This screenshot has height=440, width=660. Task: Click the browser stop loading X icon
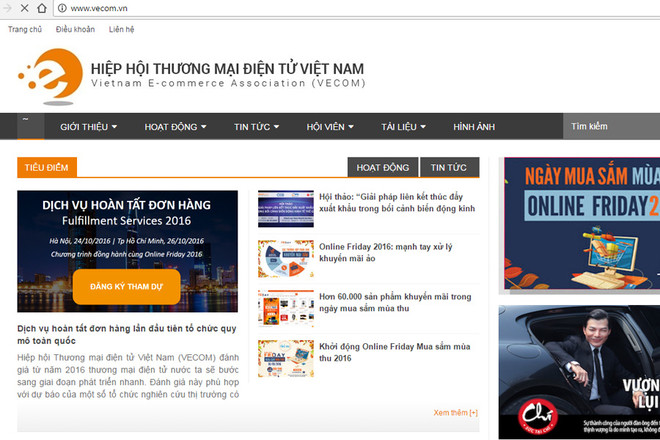click(x=24, y=8)
